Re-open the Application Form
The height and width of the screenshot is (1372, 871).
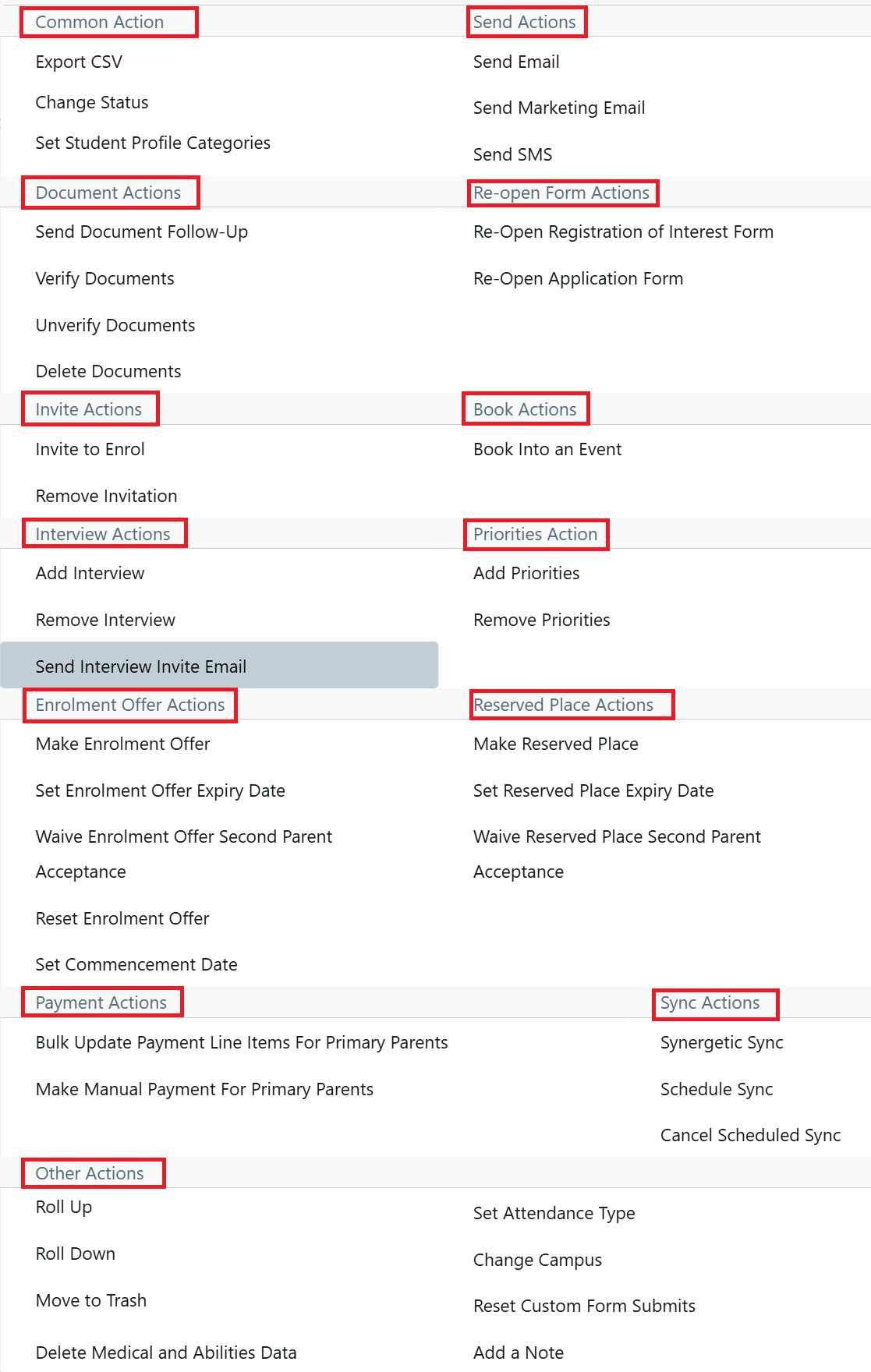point(578,279)
